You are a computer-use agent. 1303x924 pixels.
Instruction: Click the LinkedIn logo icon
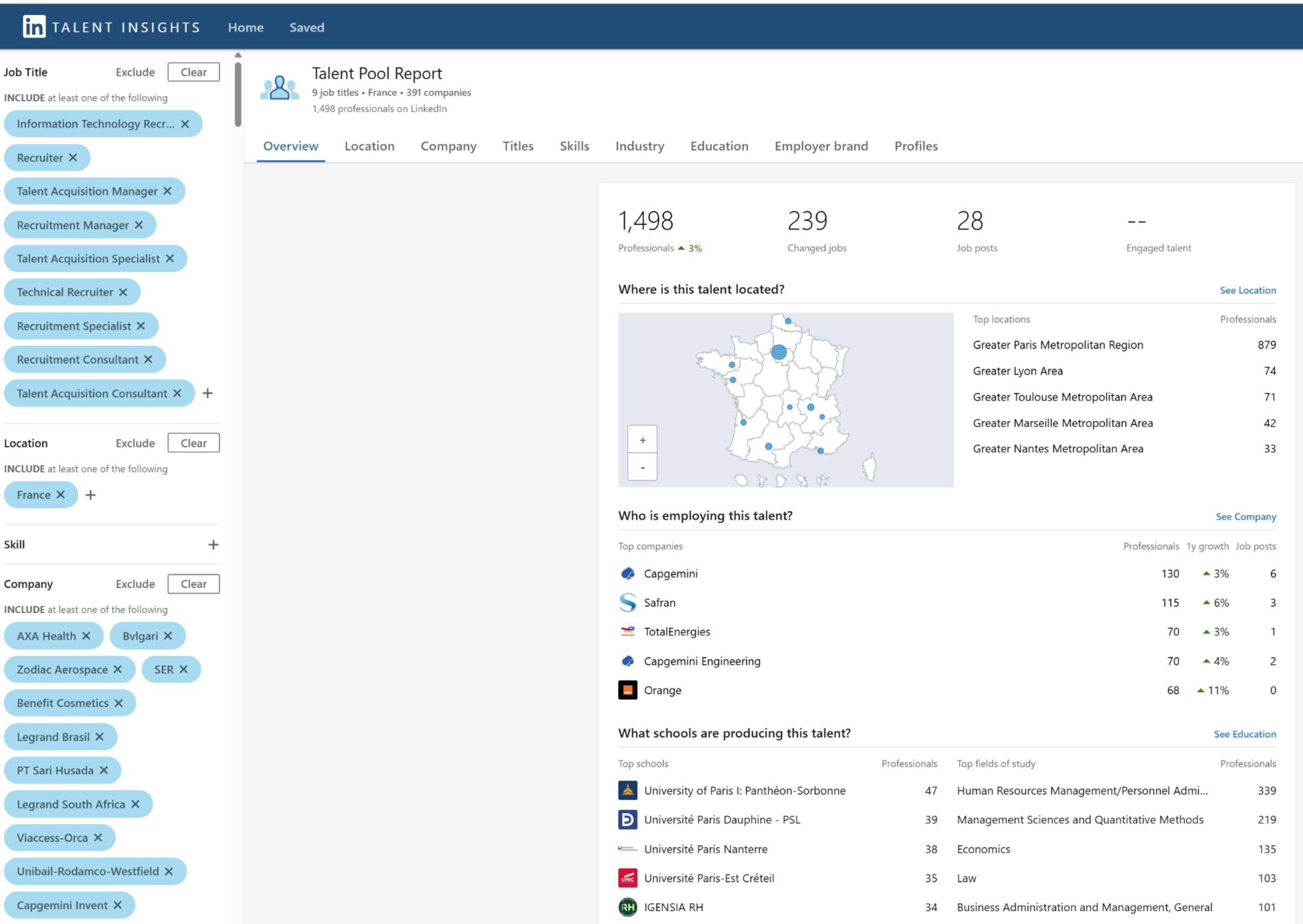[x=34, y=27]
